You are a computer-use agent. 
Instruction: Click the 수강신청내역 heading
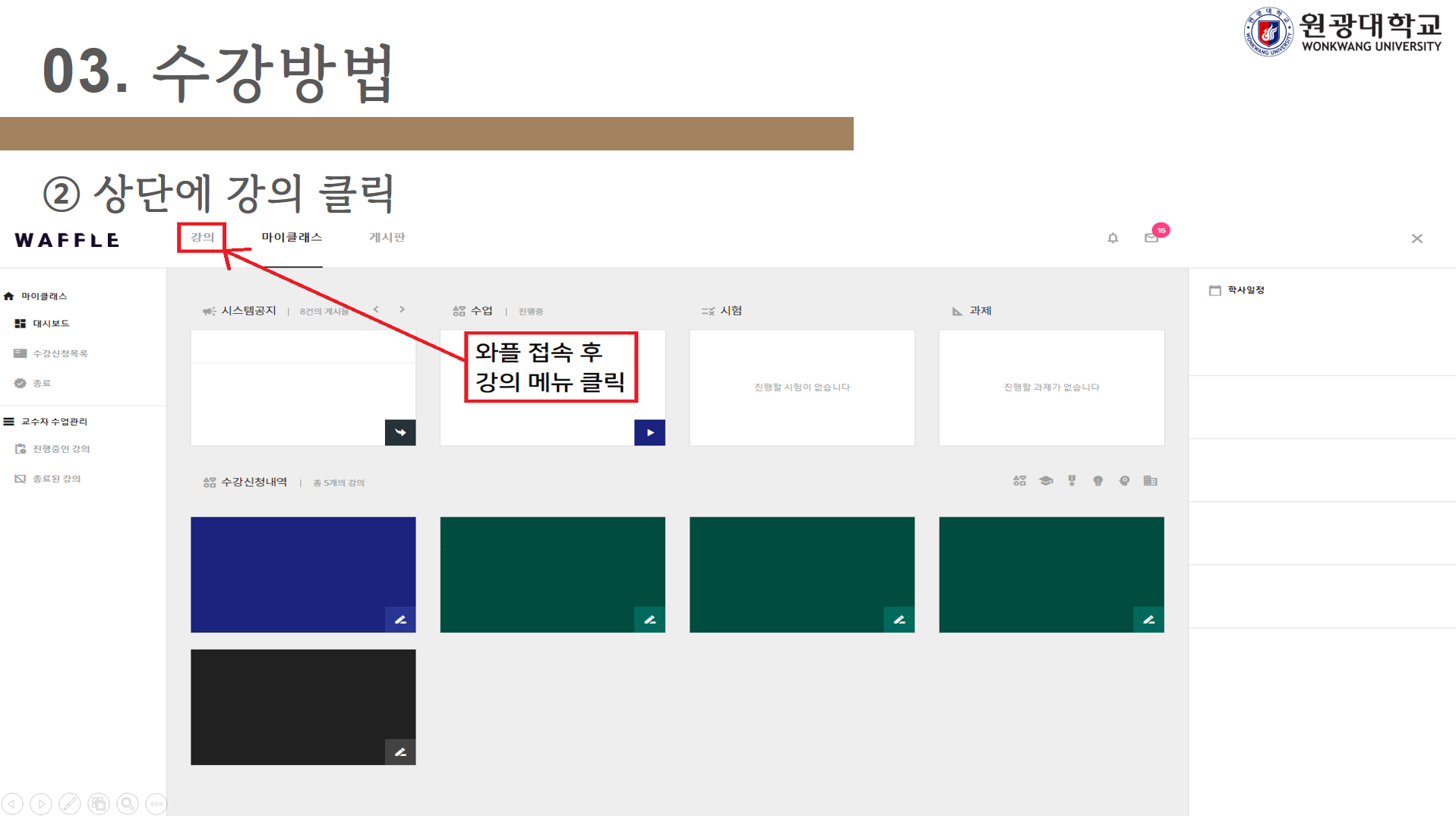tap(254, 482)
